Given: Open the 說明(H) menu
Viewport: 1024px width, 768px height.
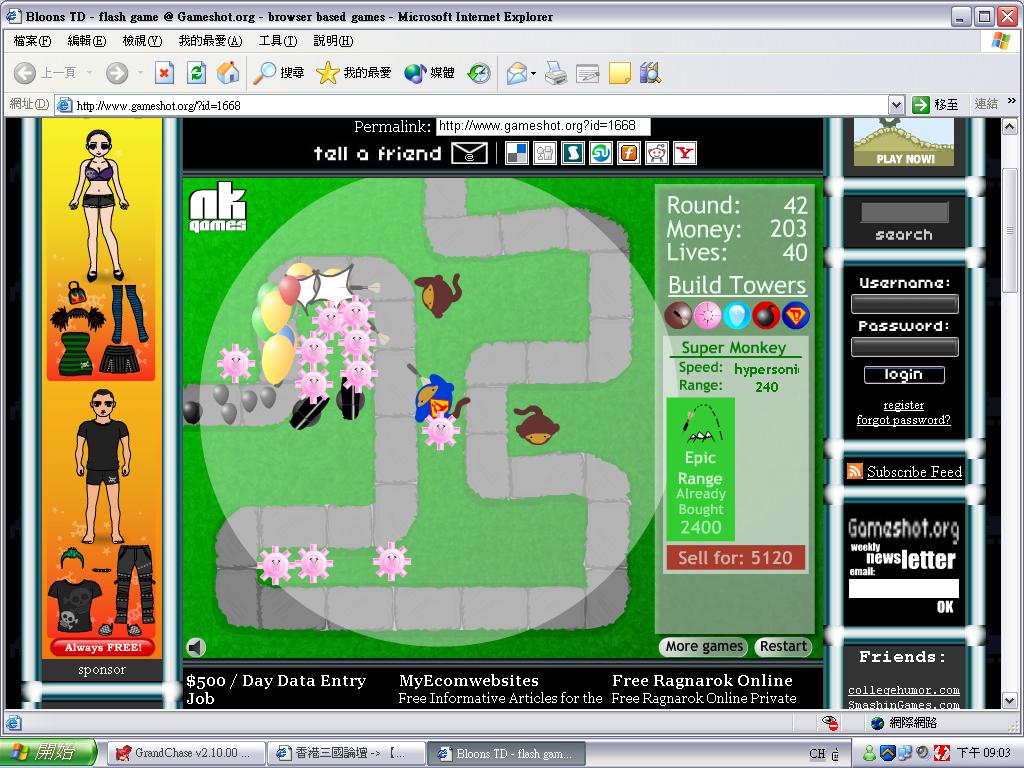Looking at the screenshot, I should (333, 41).
